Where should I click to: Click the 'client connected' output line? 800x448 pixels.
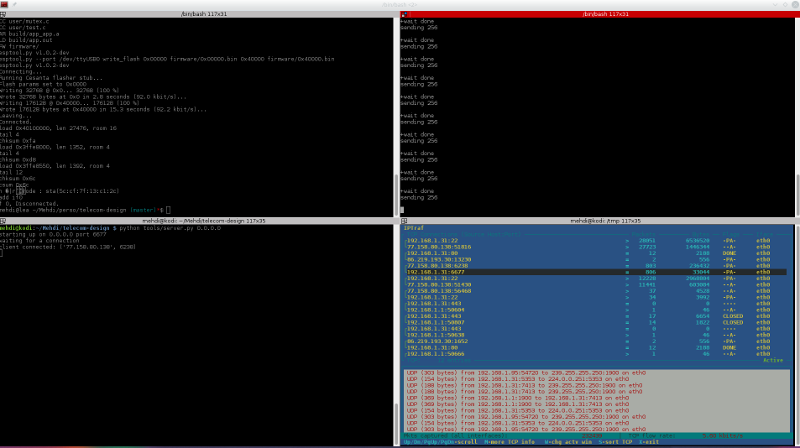pyautogui.click(x=68, y=247)
